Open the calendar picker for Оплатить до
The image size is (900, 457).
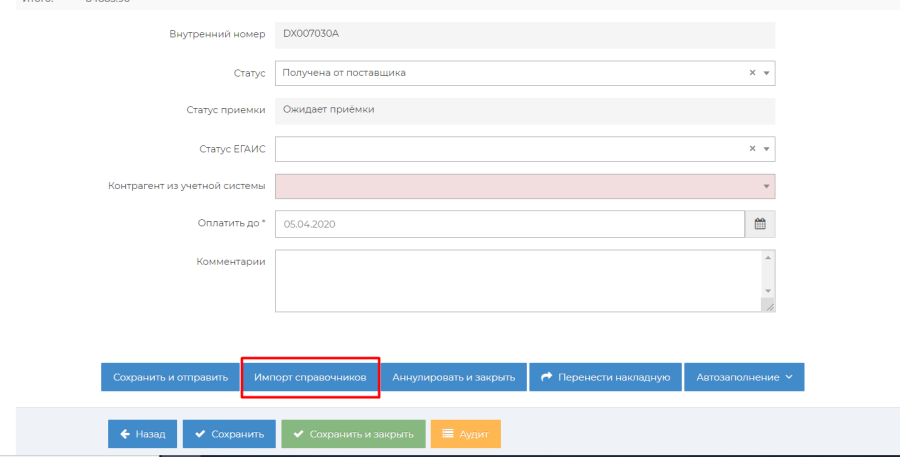pos(760,224)
